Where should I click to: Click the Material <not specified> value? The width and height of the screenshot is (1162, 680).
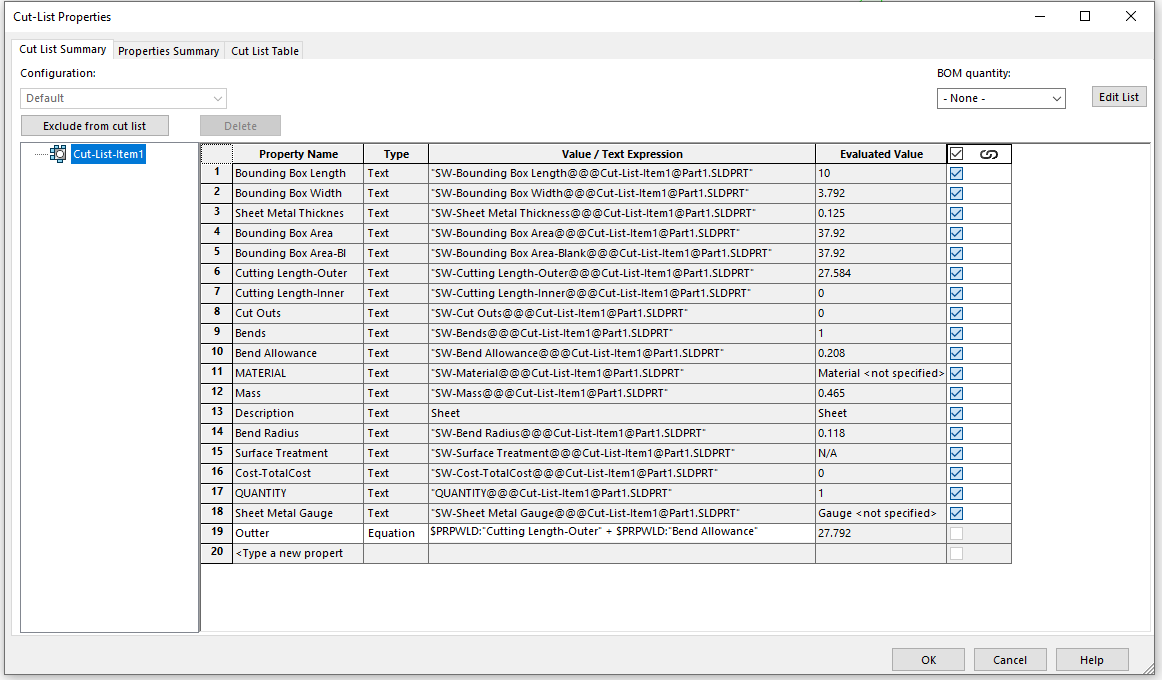pos(881,373)
